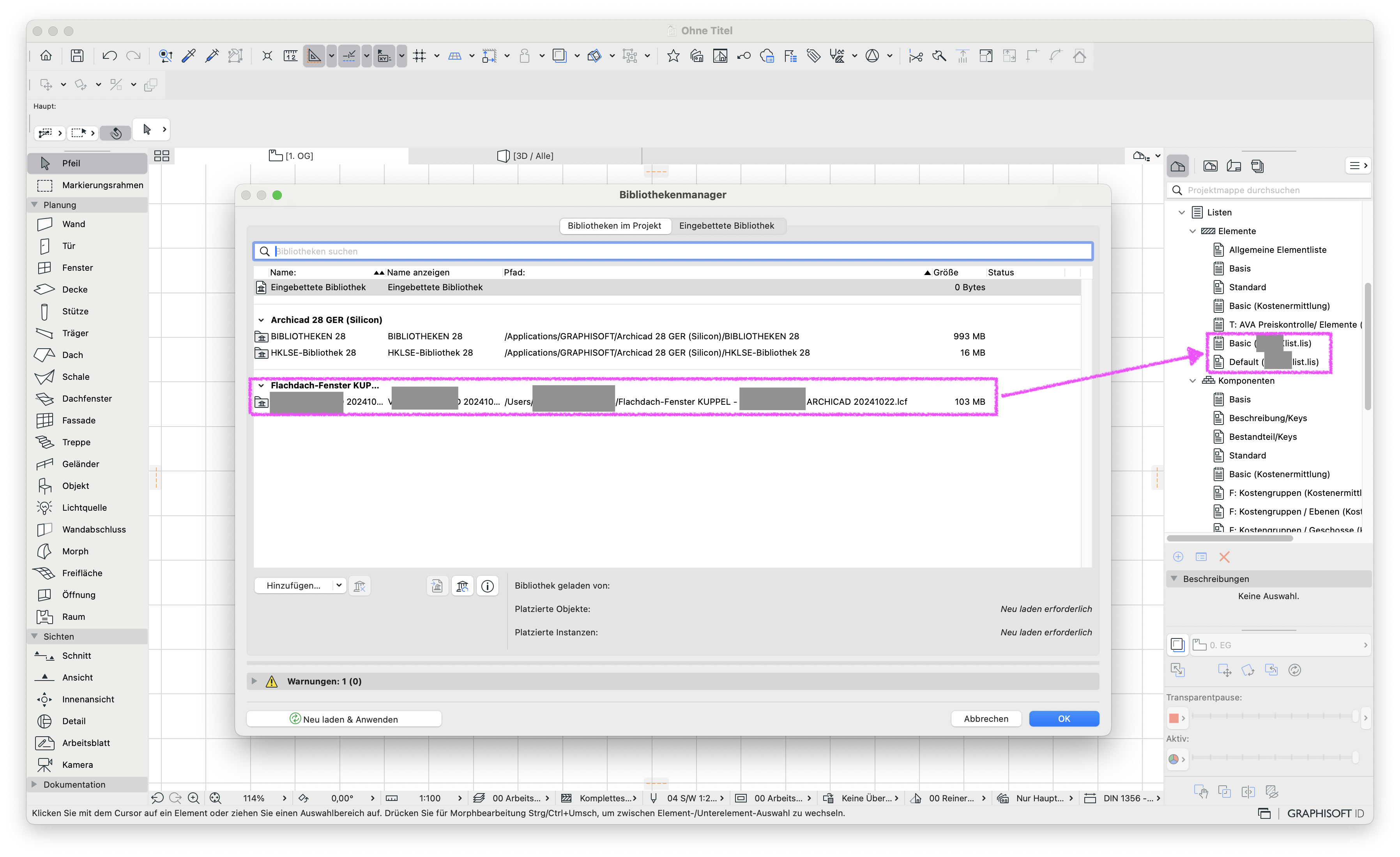This screenshot has width=1400, height=857.
Task: Select the Lichtquelle tool
Action: (87, 508)
